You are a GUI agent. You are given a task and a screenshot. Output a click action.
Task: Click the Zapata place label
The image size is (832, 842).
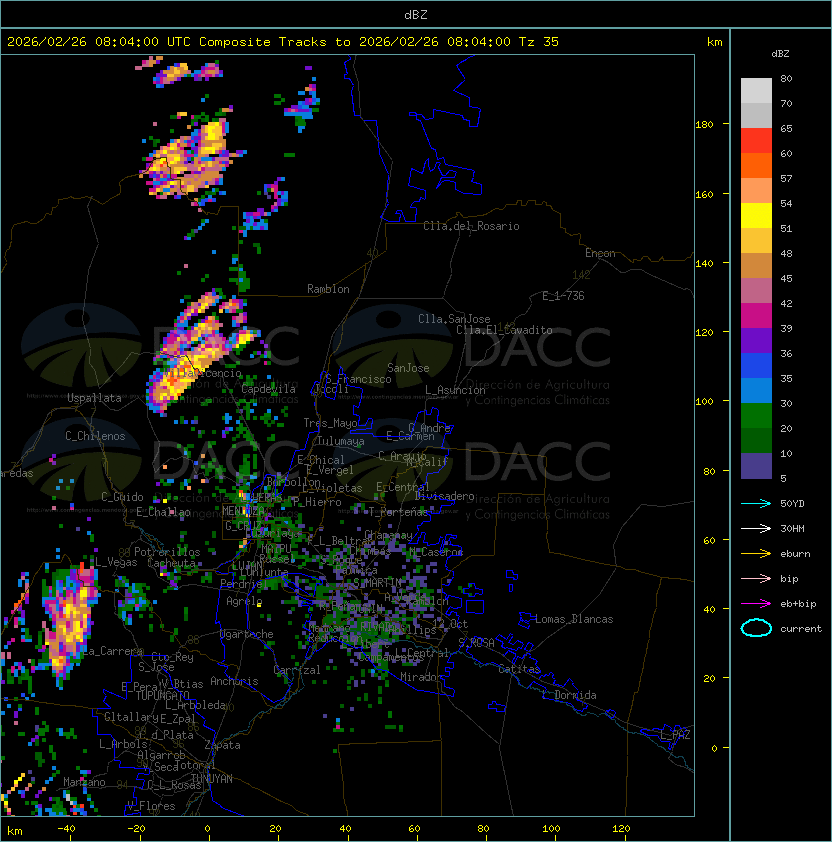click(x=222, y=745)
